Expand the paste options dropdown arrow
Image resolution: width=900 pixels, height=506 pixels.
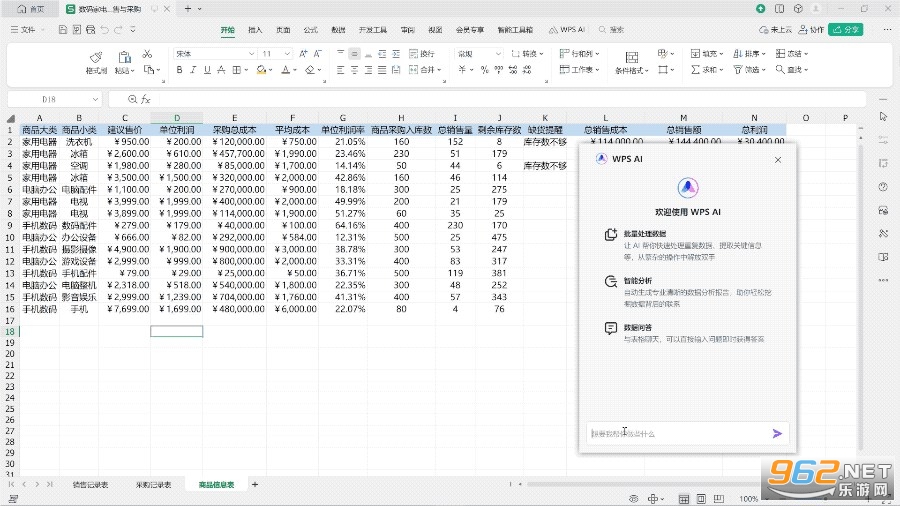pyautogui.click(x=133, y=71)
